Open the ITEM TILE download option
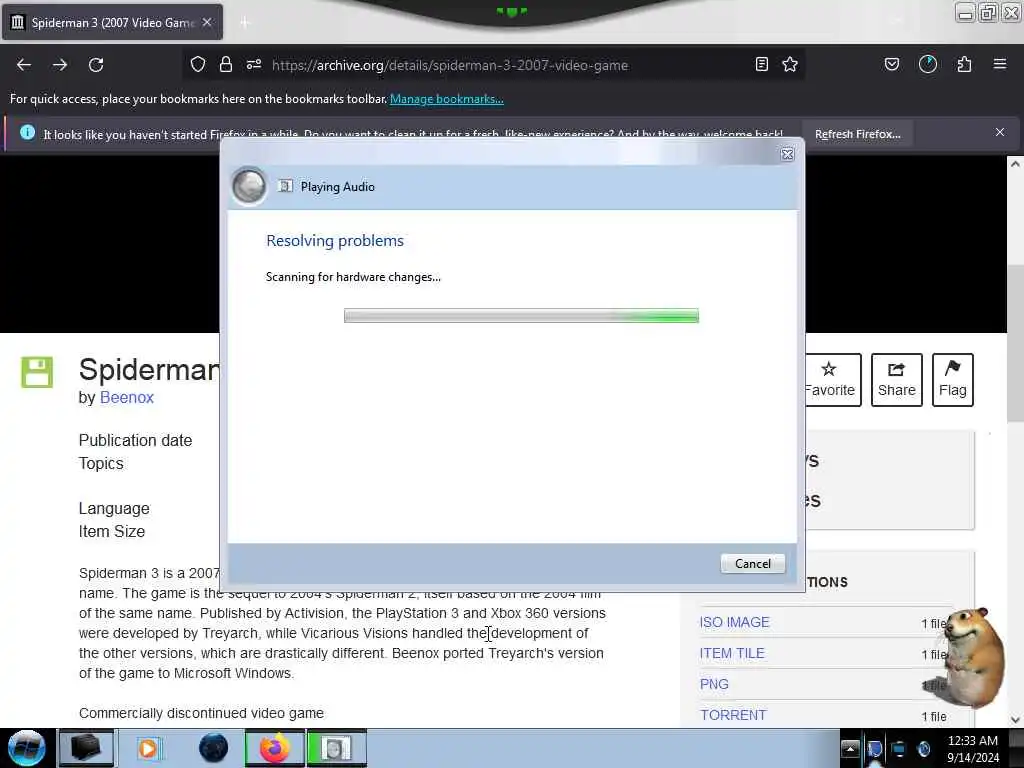 [x=732, y=653]
